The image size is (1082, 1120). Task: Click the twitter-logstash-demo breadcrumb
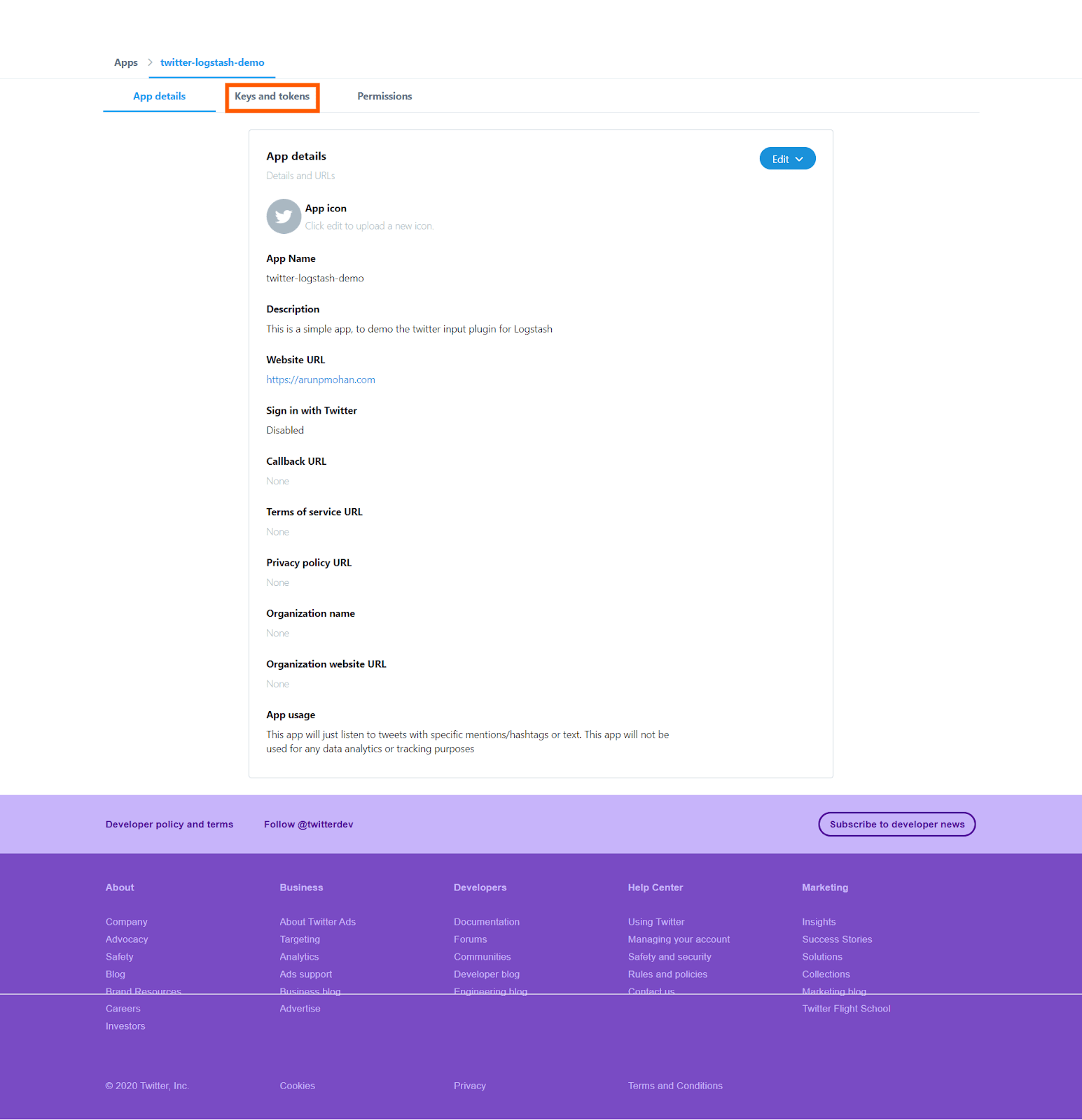tap(212, 63)
